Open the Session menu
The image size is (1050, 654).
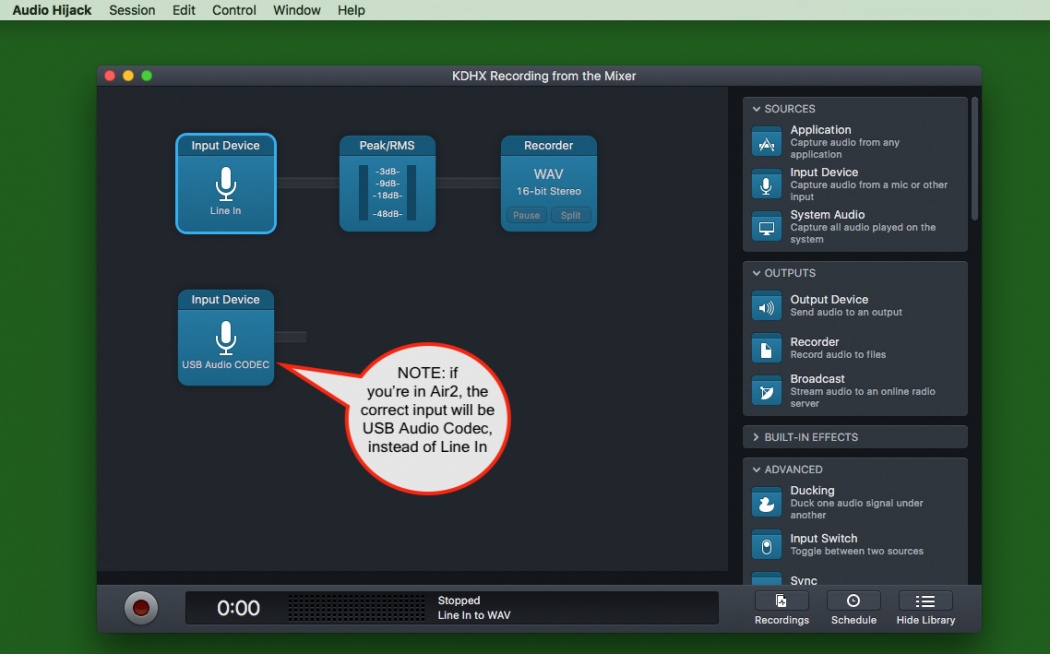coord(132,10)
